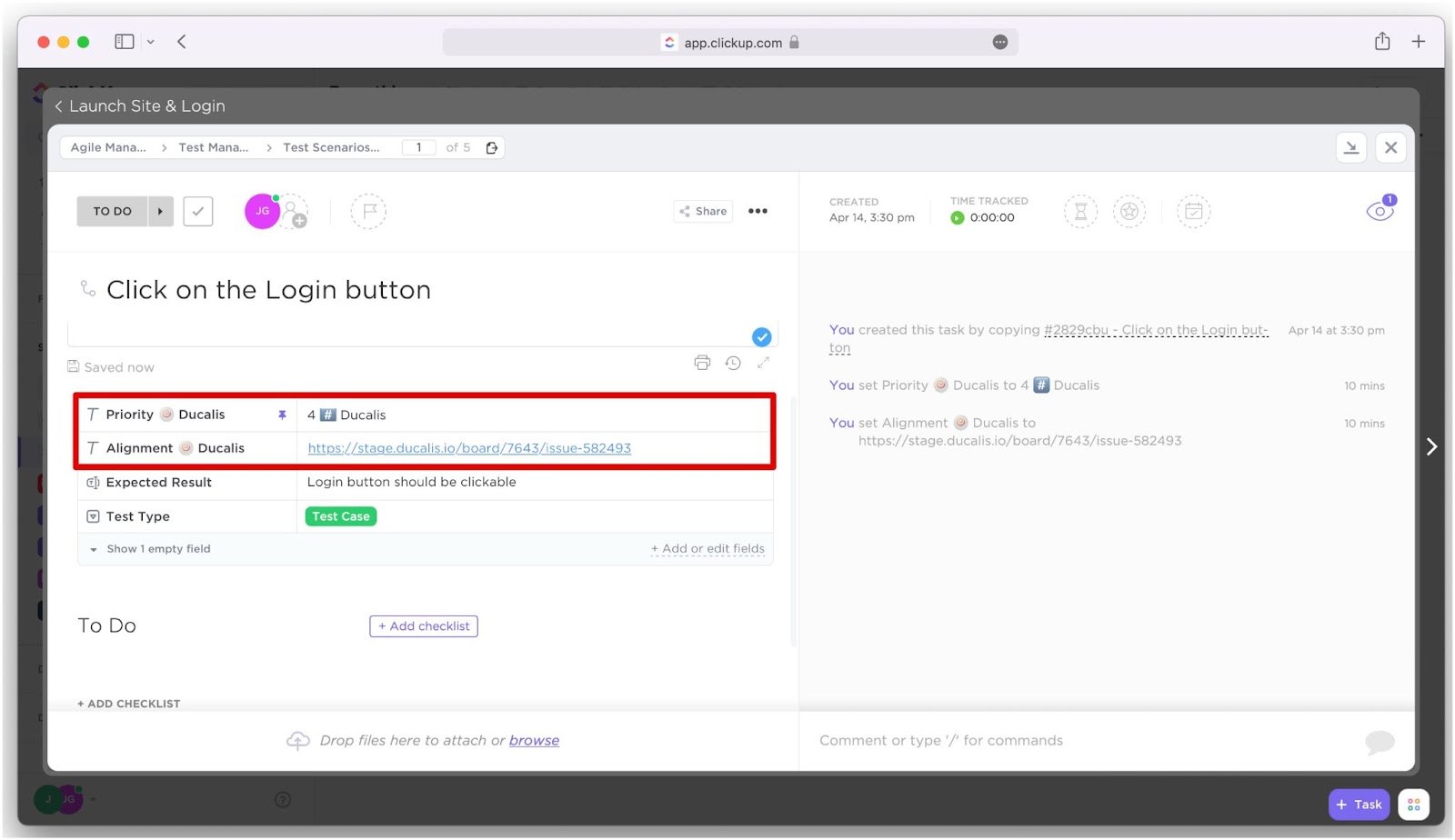Click the Priority Ducalis field label
Screen dimensions: 1455x840
[x=165, y=415]
